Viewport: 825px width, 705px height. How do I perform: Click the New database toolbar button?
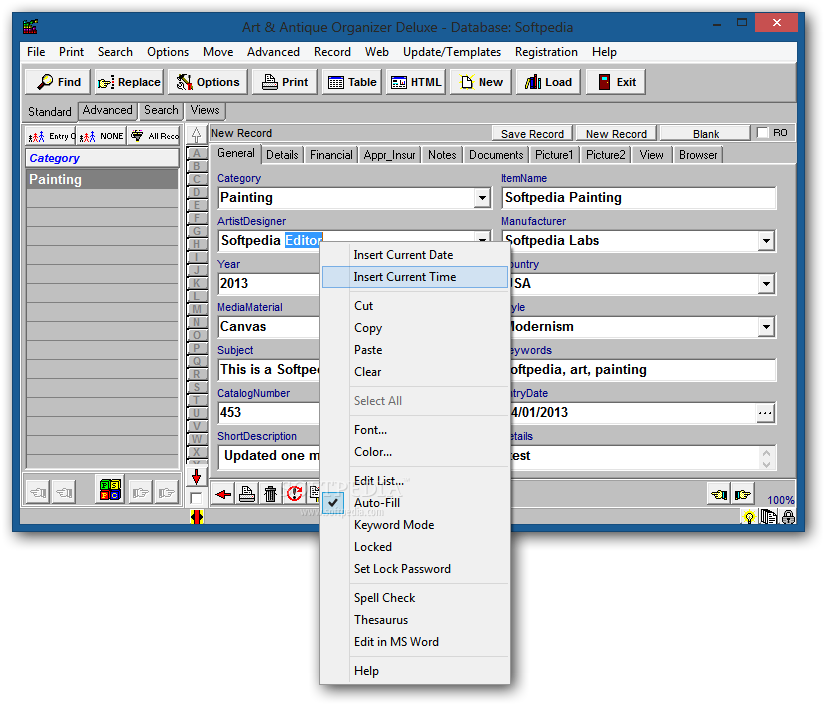tap(480, 82)
